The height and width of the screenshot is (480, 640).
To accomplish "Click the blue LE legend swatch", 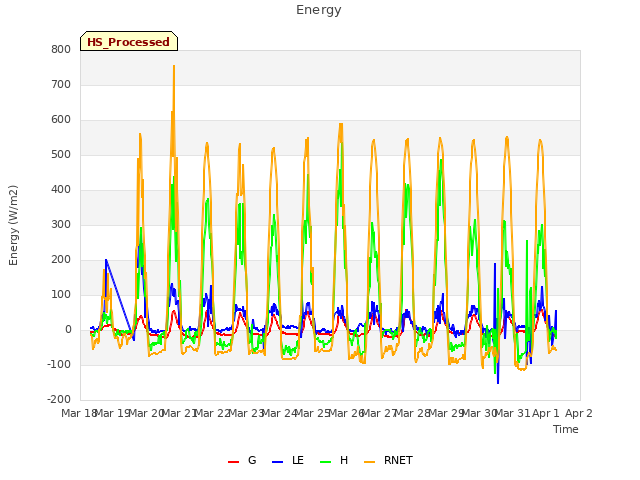I will tap(278, 462).
